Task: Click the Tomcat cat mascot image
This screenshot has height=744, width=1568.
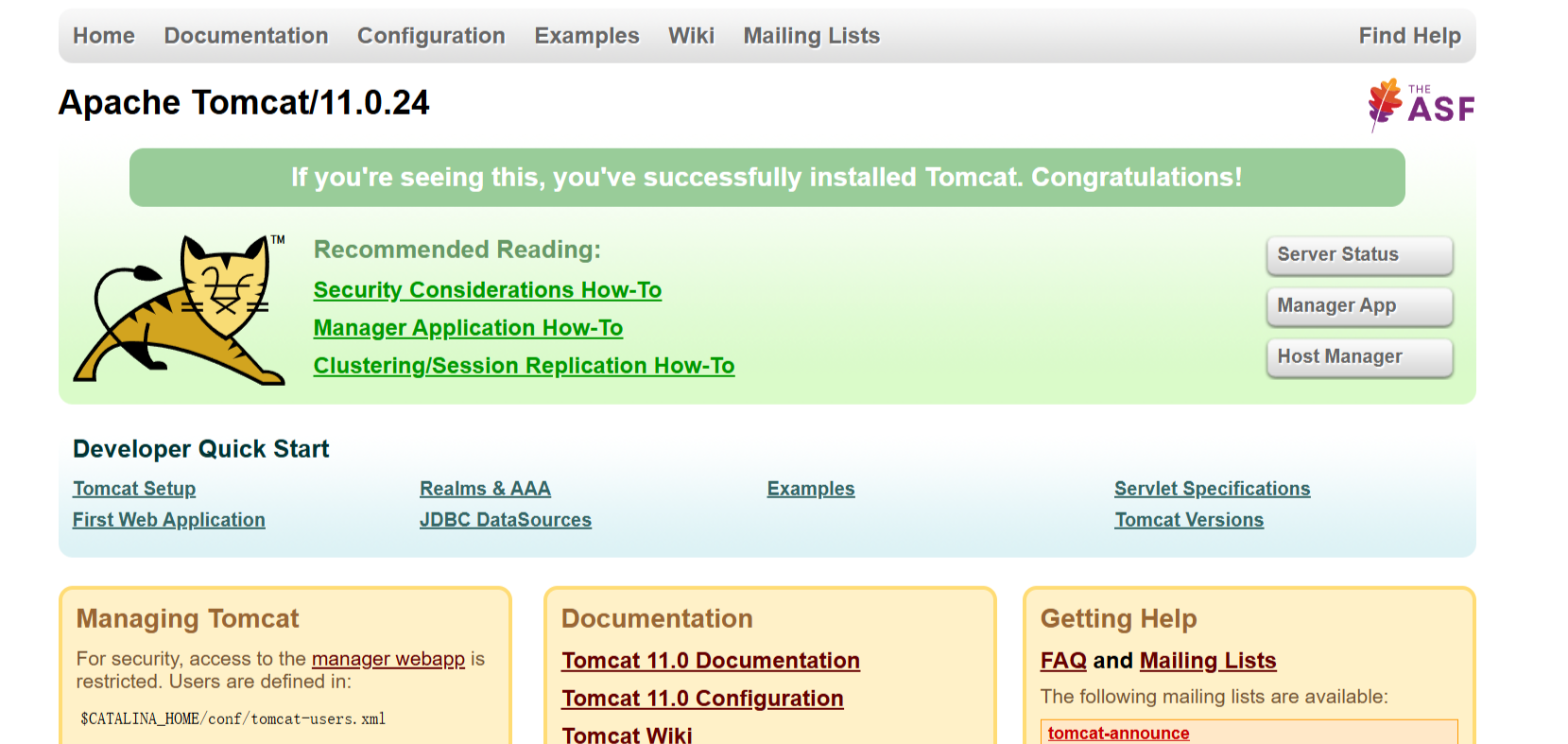Action: (x=180, y=309)
